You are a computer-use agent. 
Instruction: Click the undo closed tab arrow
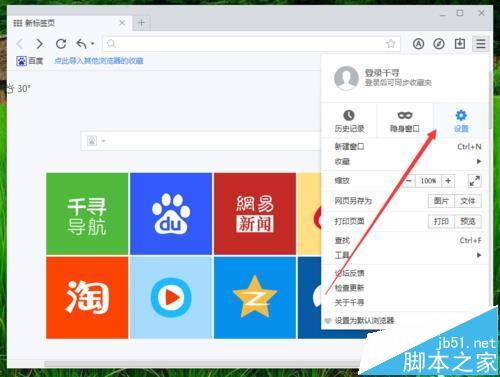click(x=82, y=44)
